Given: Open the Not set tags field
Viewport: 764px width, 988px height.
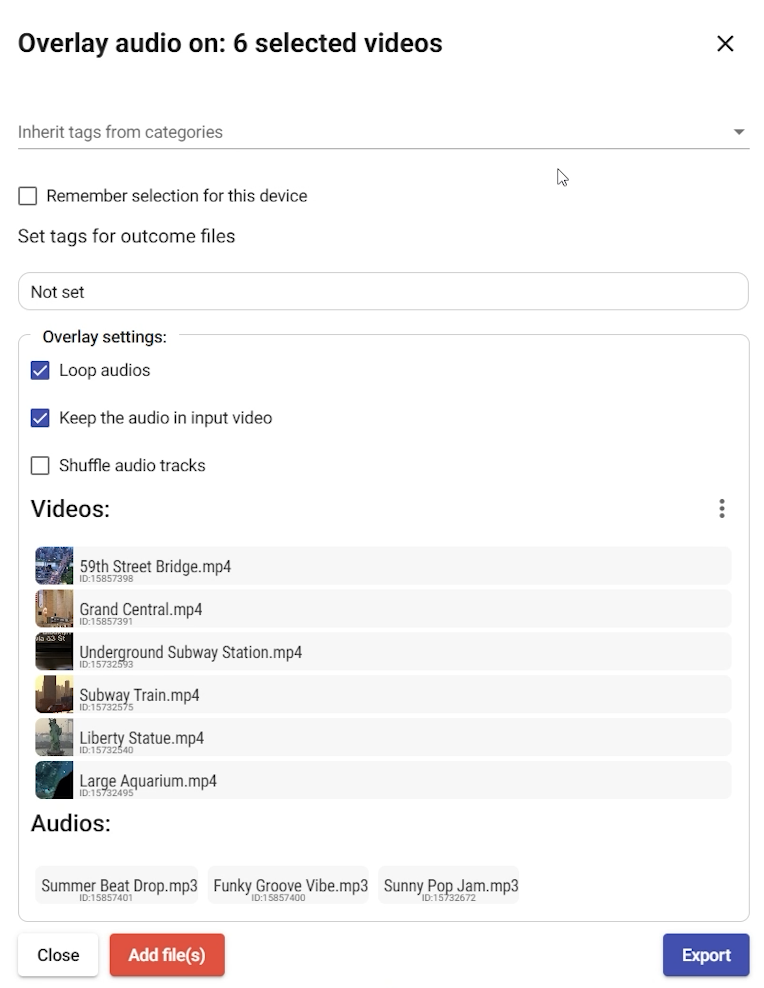Looking at the screenshot, I should coord(383,292).
